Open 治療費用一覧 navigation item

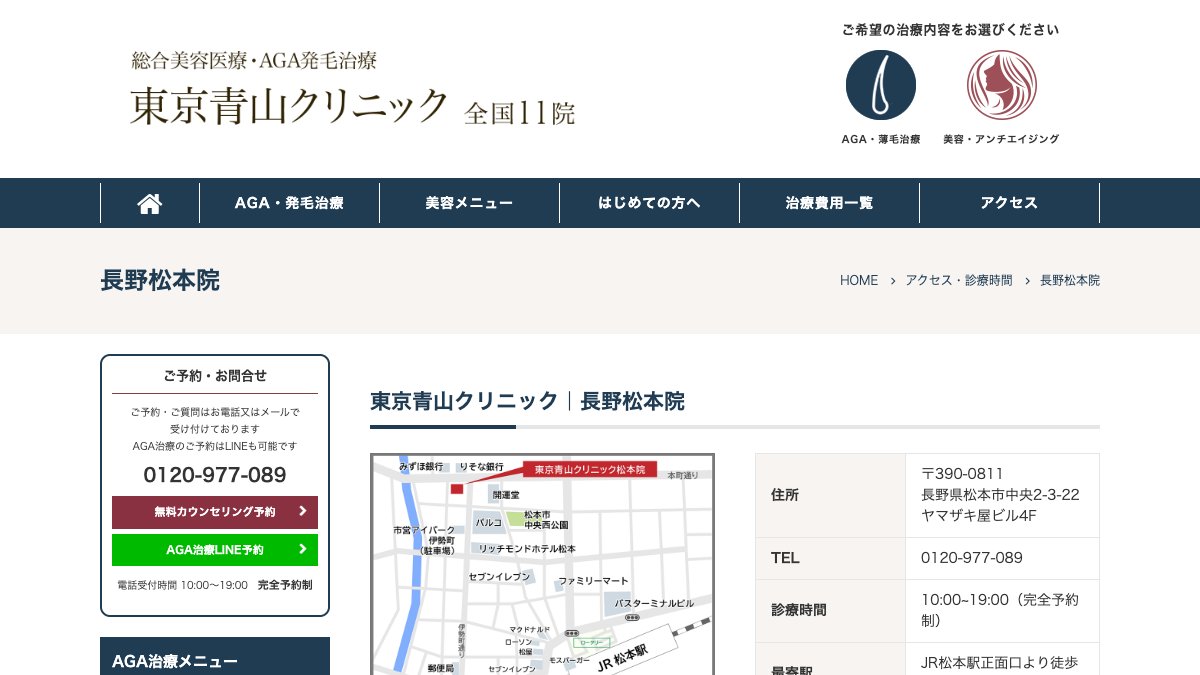coord(829,203)
